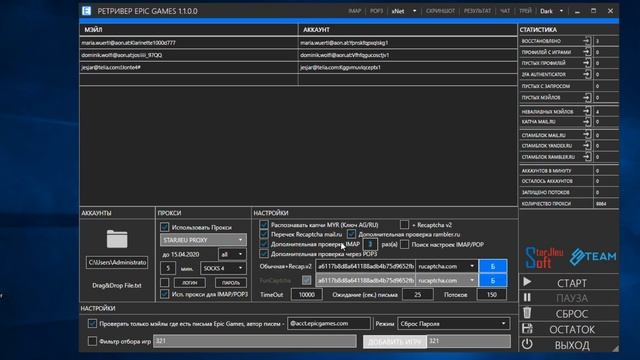The height and width of the screenshot is (360, 640).
Task: Export Профилей с играми list via arrow icon
Action: point(587,52)
